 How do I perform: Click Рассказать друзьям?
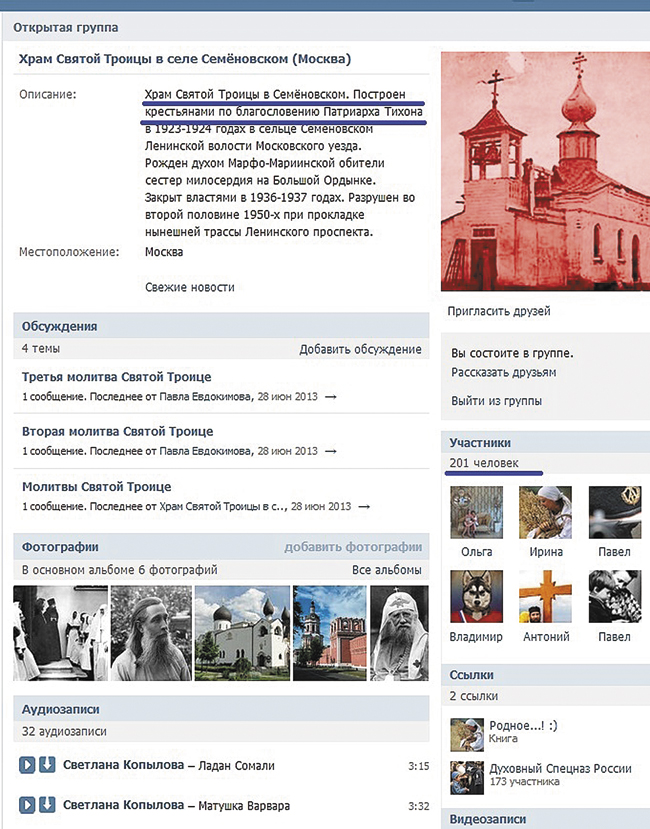(503, 372)
